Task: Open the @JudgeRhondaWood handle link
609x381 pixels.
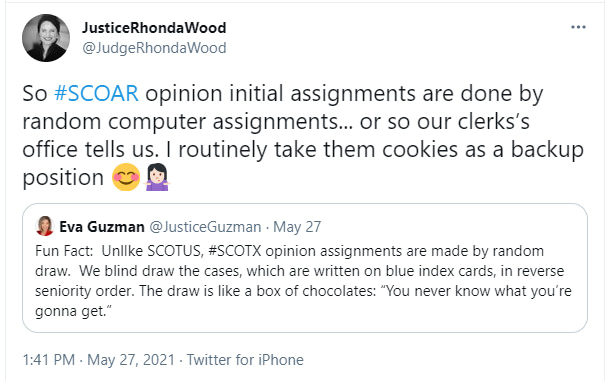Action: [154, 48]
